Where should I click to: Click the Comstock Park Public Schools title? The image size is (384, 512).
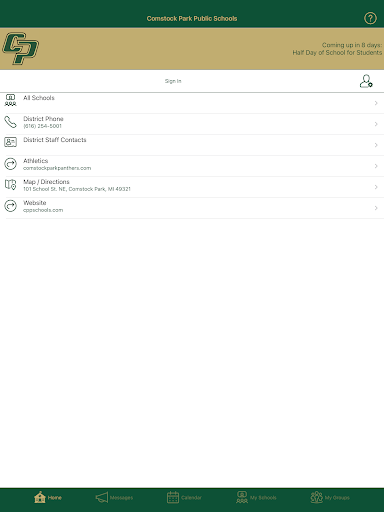coord(192,19)
